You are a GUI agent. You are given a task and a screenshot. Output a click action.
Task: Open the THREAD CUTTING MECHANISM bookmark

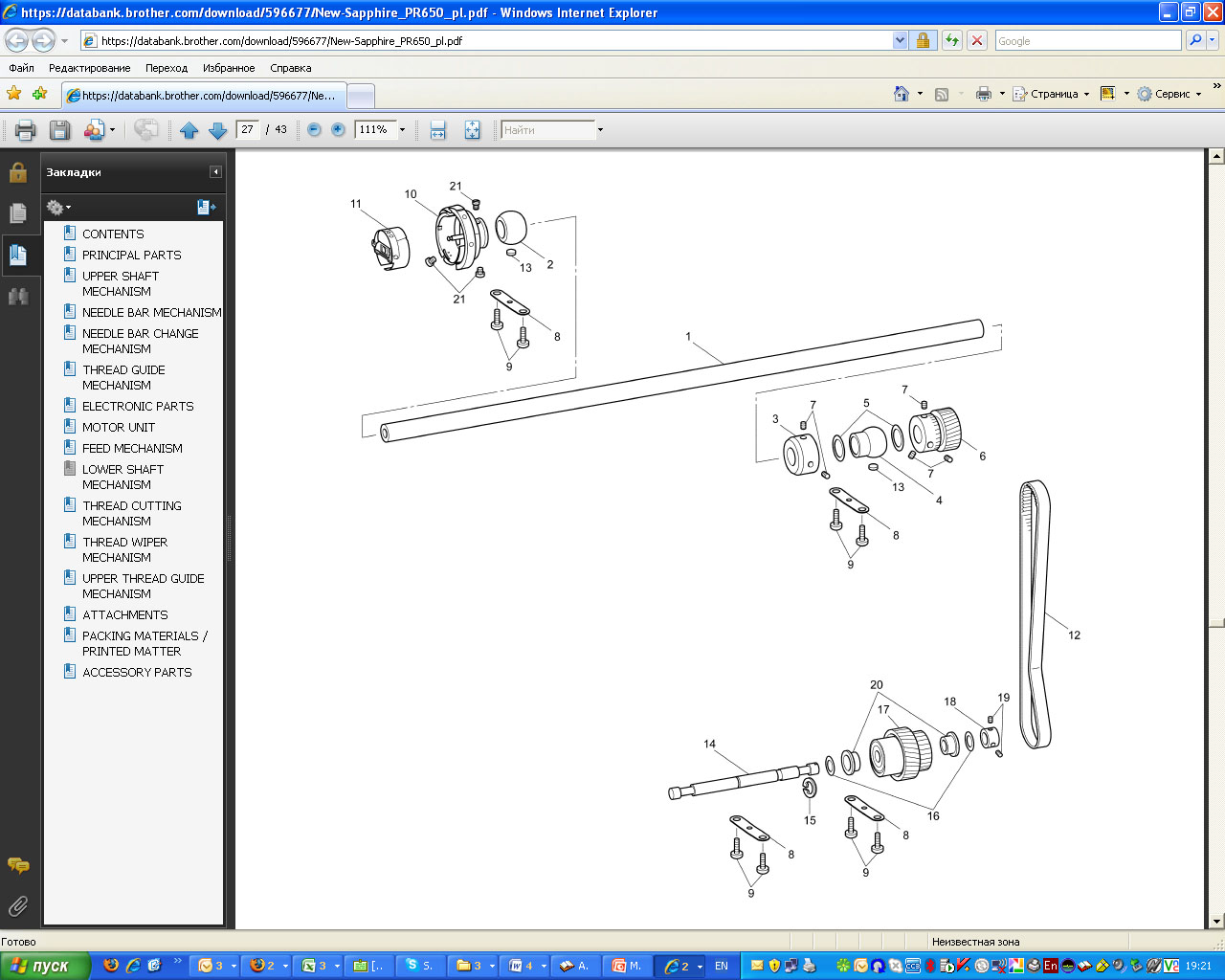(x=131, y=513)
